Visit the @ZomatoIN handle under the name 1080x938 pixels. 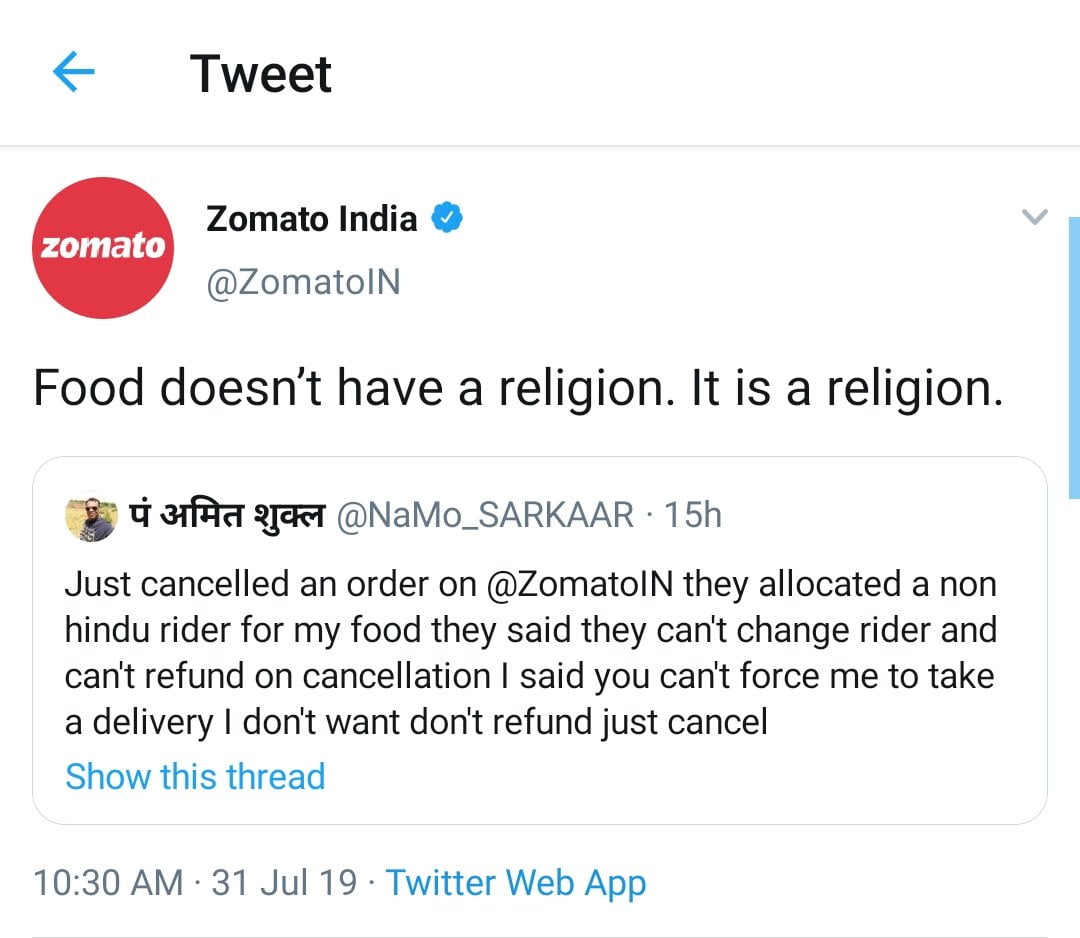coord(303,283)
